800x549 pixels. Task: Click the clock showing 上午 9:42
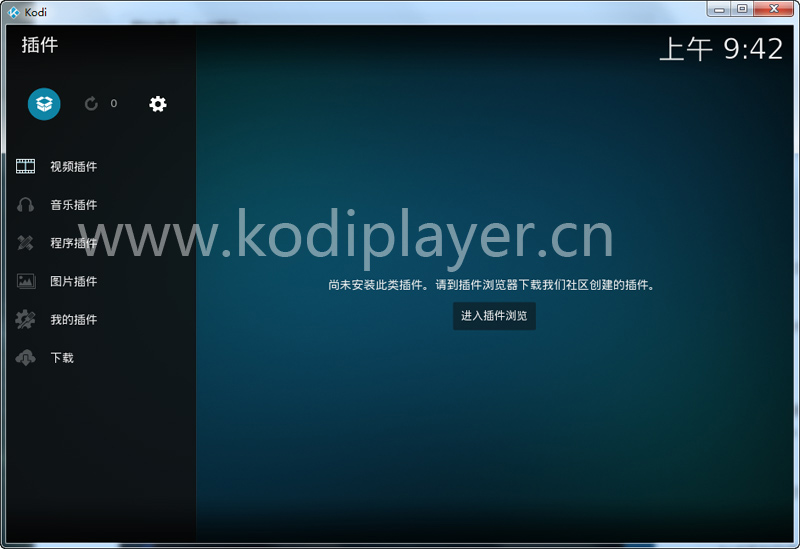coord(721,49)
